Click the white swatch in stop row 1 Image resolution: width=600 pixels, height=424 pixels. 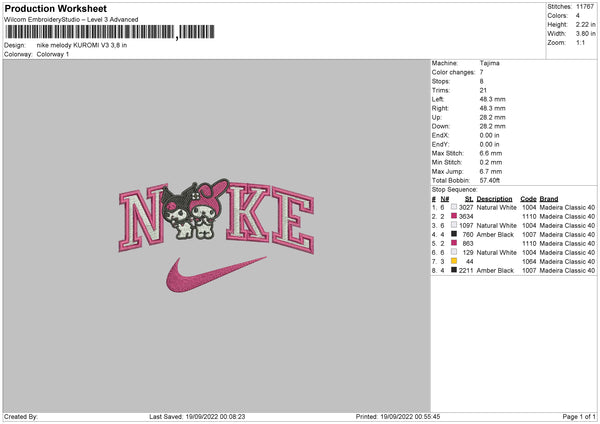pyautogui.click(x=454, y=207)
